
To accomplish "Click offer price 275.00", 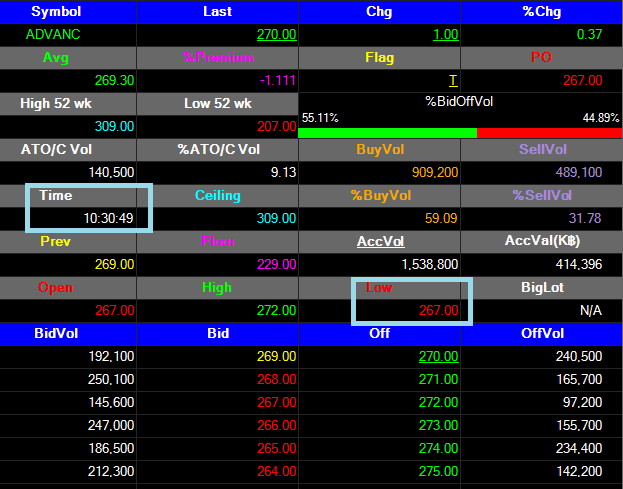I will [439, 472].
